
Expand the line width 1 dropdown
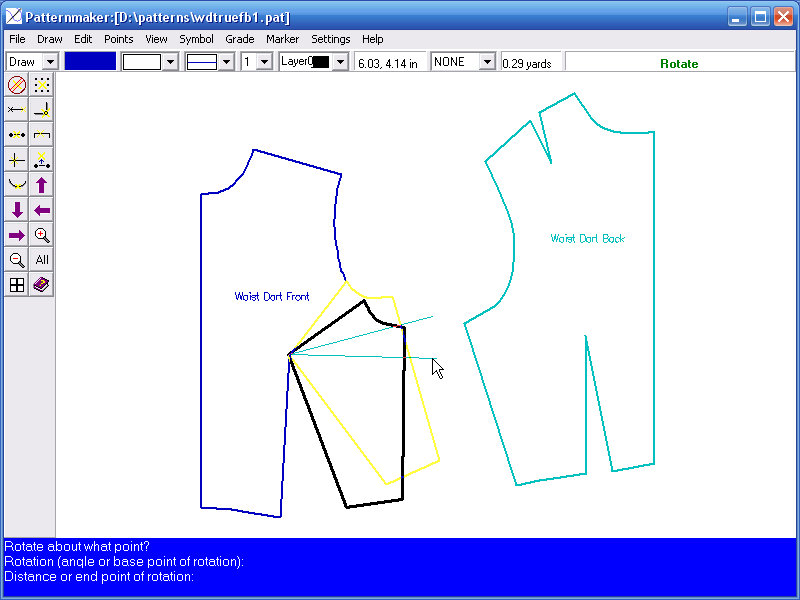(x=264, y=62)
